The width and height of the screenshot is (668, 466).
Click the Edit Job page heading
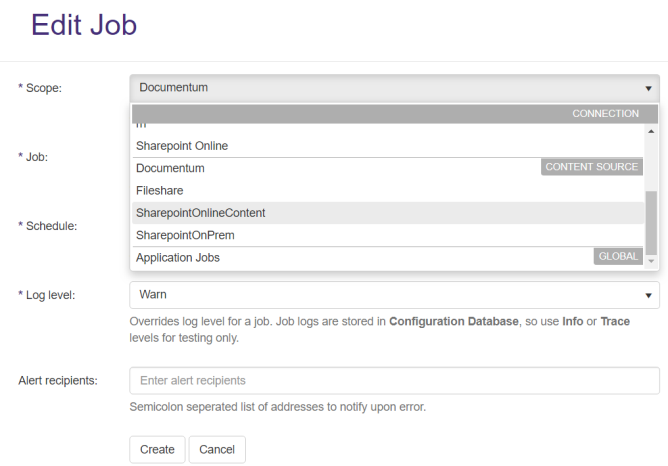[84, 26]
